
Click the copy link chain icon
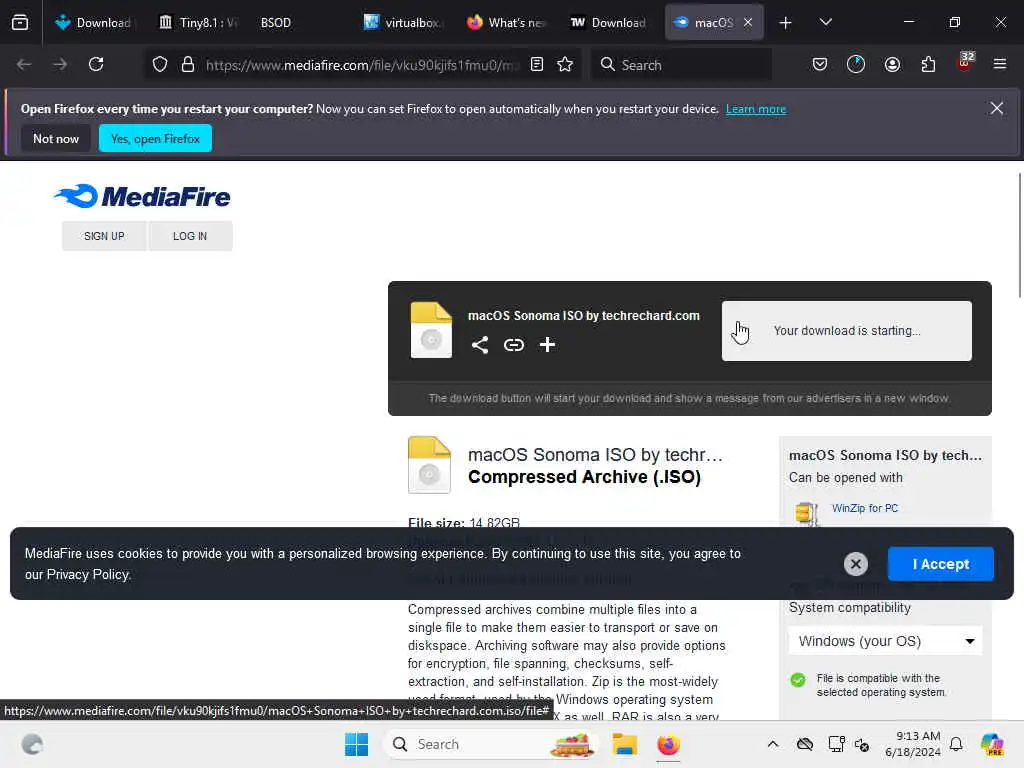tap(514, 345)
